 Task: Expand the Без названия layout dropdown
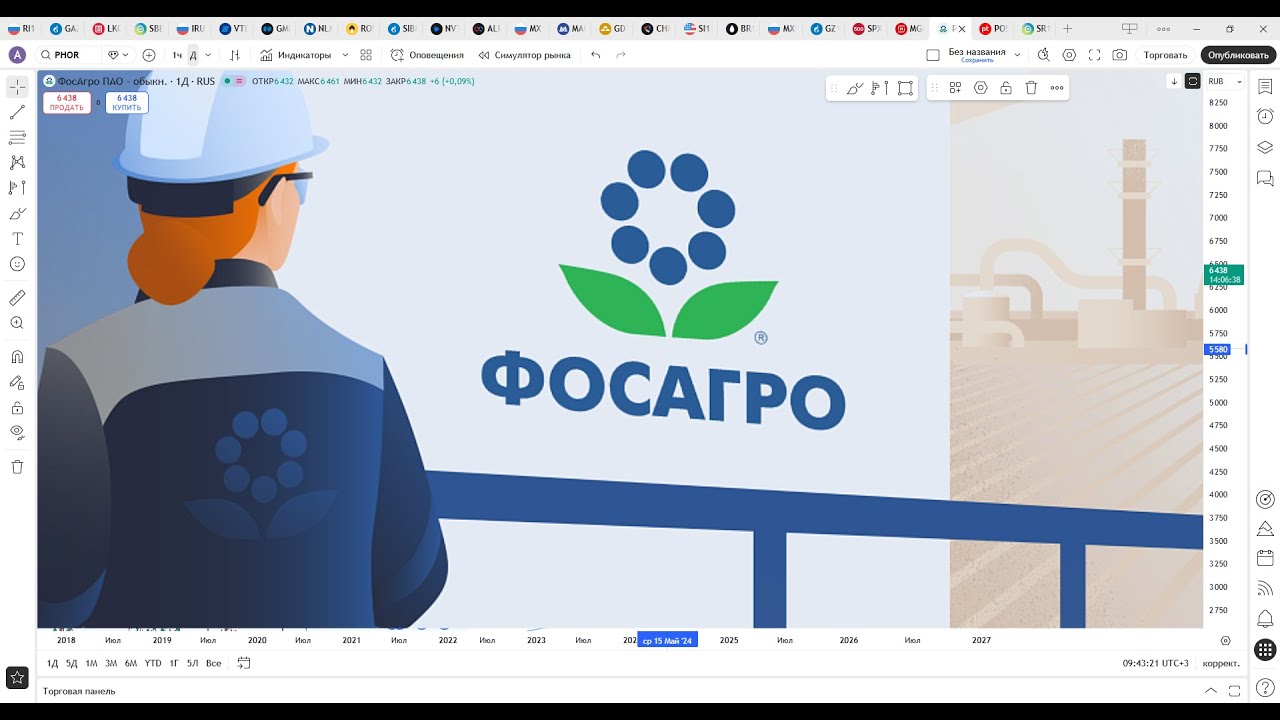click(x=1017, y=55)
